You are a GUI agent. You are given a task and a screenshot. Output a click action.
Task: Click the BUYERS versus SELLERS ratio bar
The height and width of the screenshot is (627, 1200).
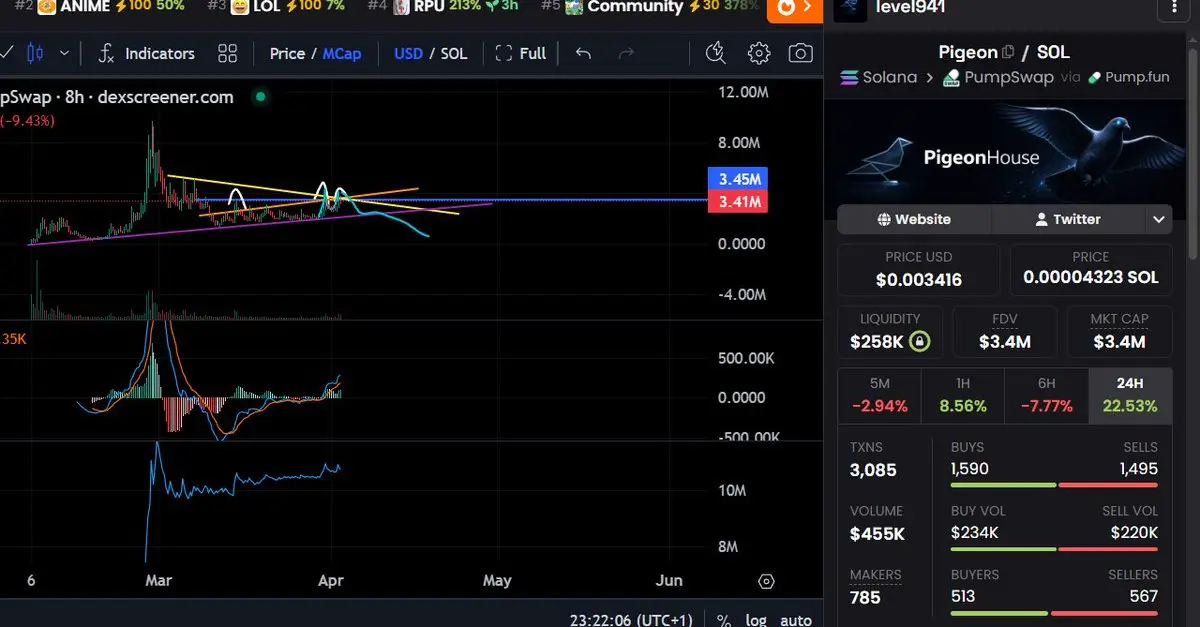click(1054, 612)
